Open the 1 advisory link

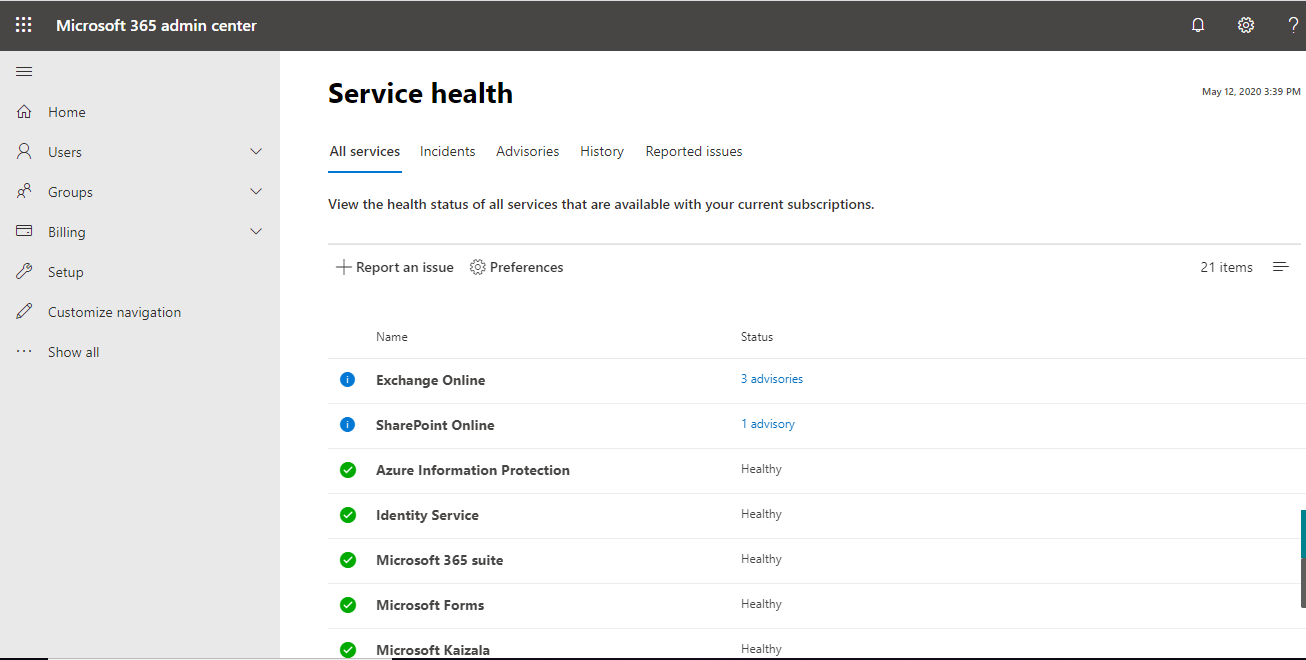tap(768, 424)
